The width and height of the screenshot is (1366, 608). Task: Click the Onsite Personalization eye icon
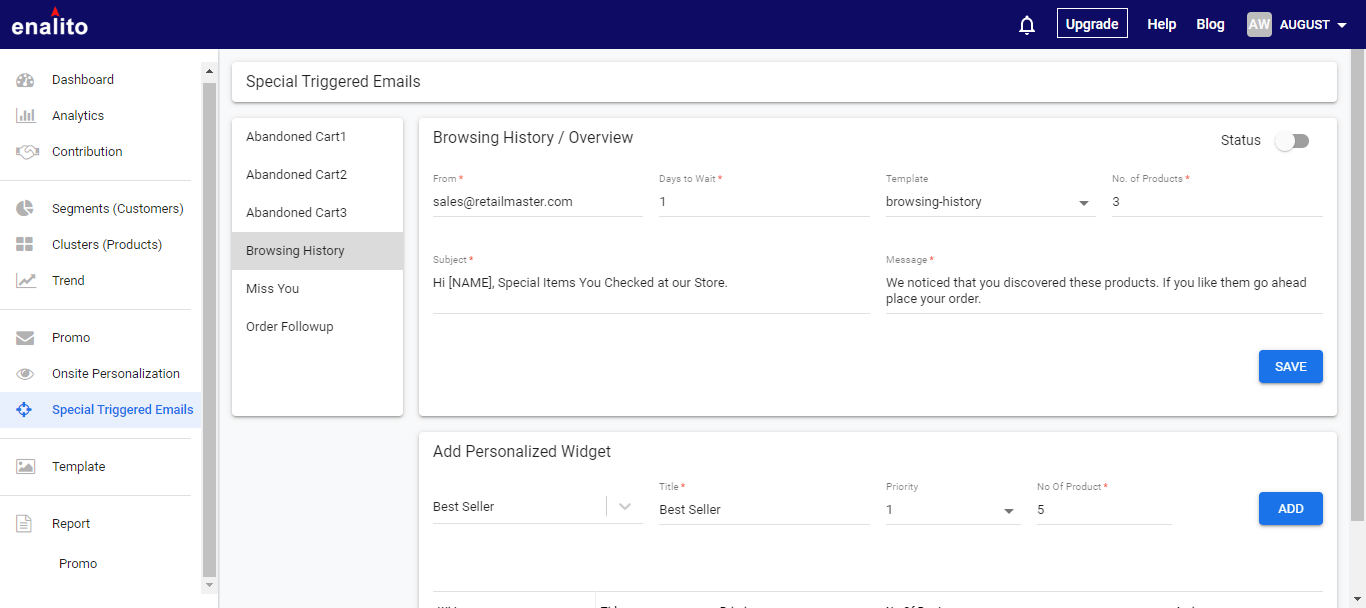(26, 374)
